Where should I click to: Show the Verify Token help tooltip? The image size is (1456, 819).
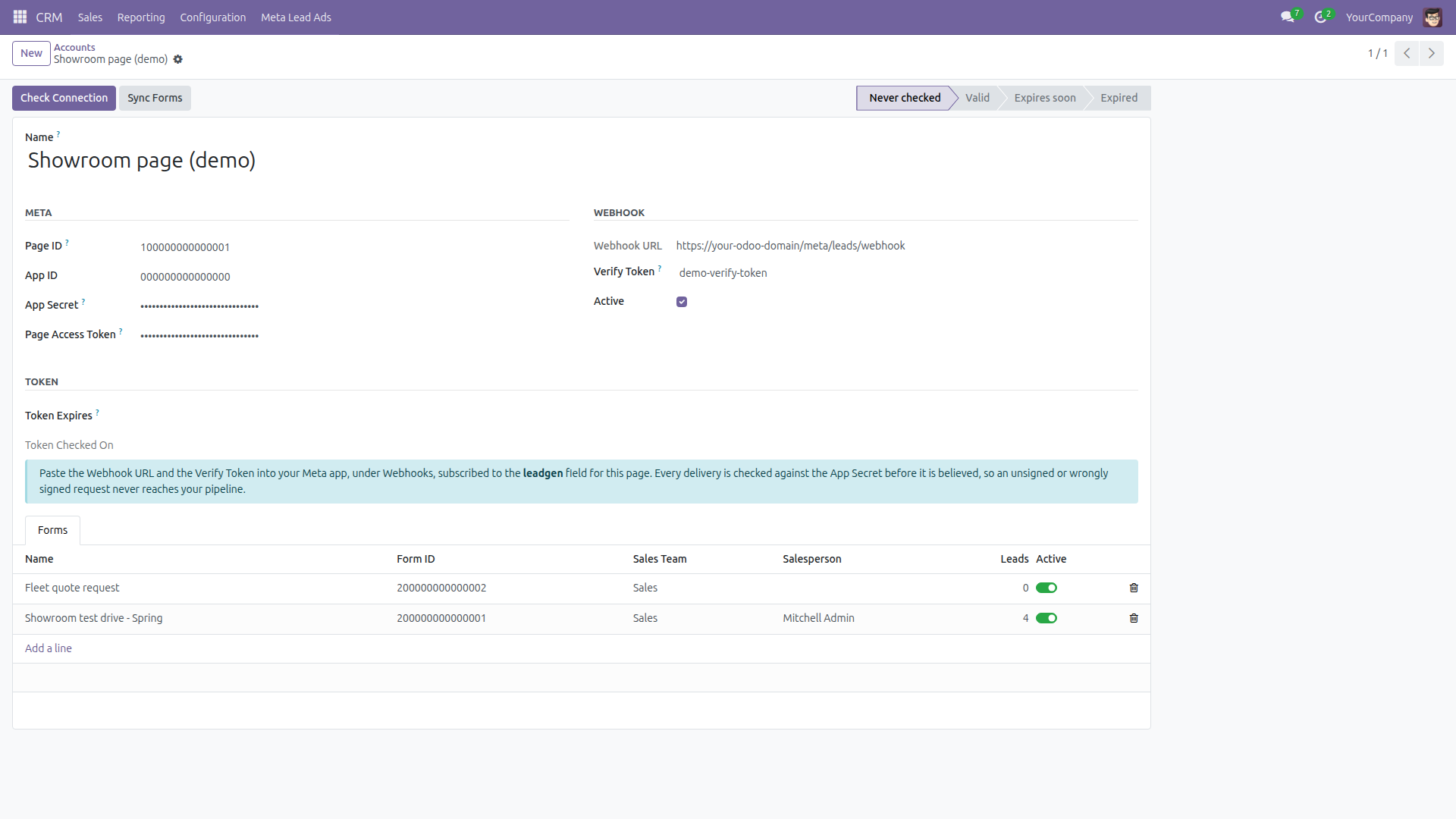click(x=660, y=268)
